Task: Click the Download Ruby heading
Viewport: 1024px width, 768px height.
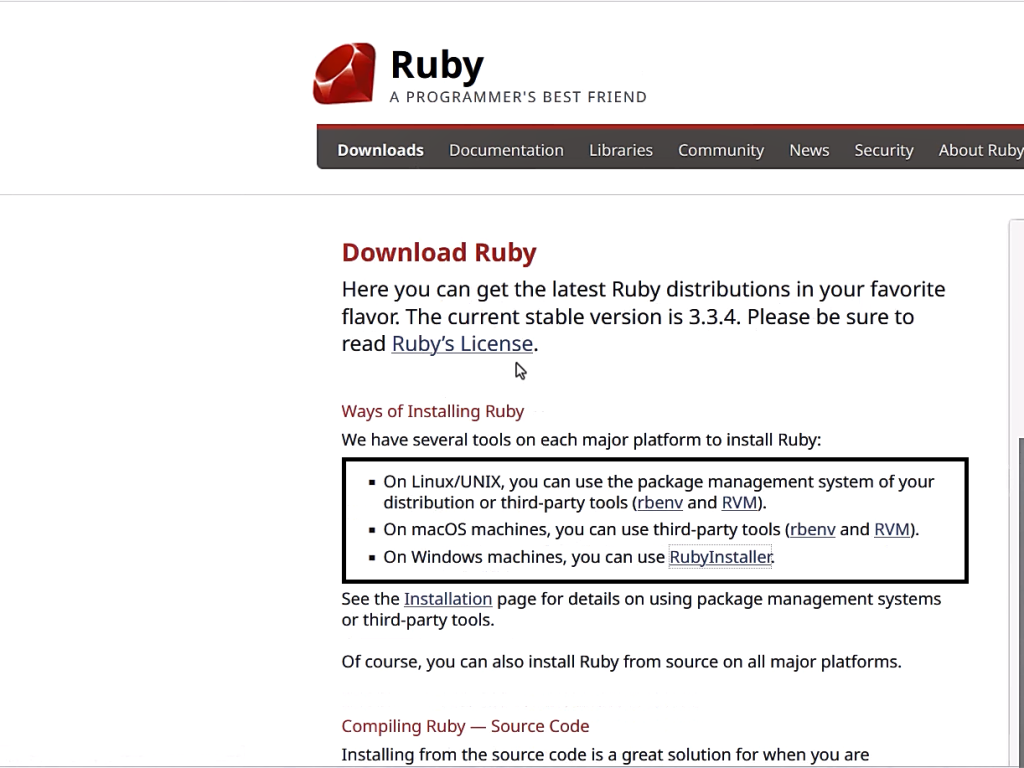Action: coord(439,253)
